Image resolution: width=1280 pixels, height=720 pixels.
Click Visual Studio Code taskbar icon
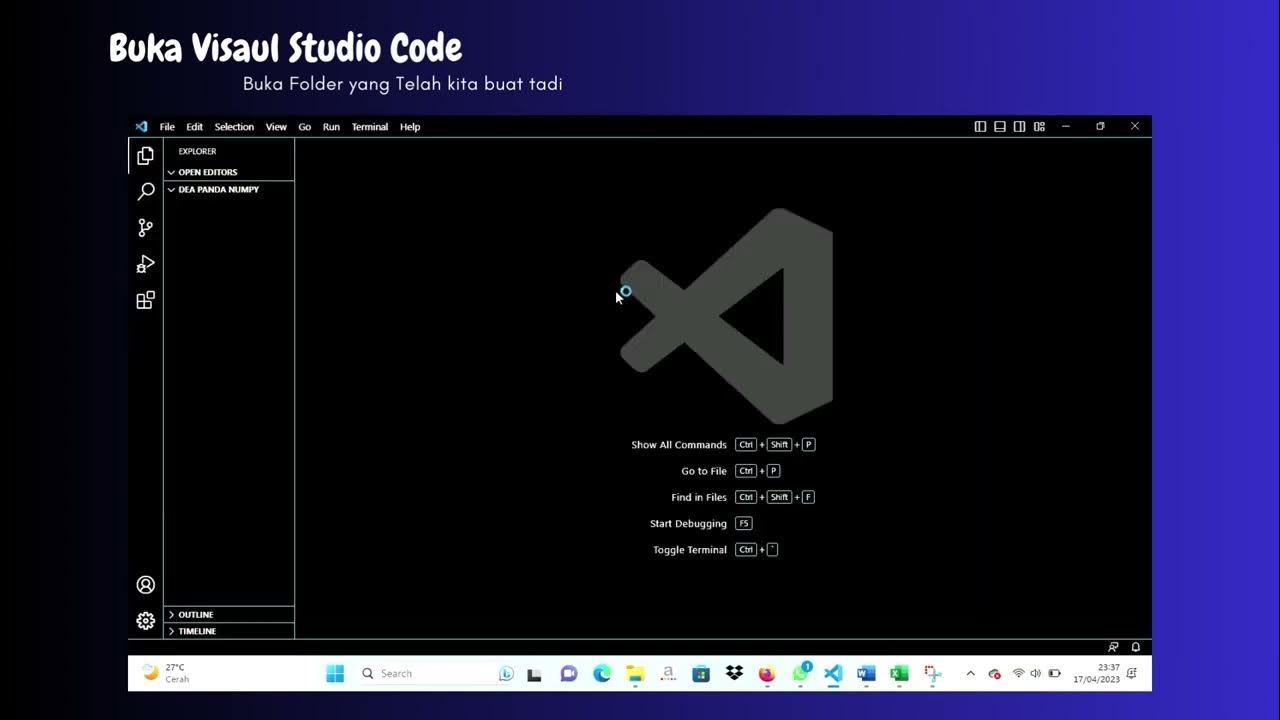coord(833,674)
